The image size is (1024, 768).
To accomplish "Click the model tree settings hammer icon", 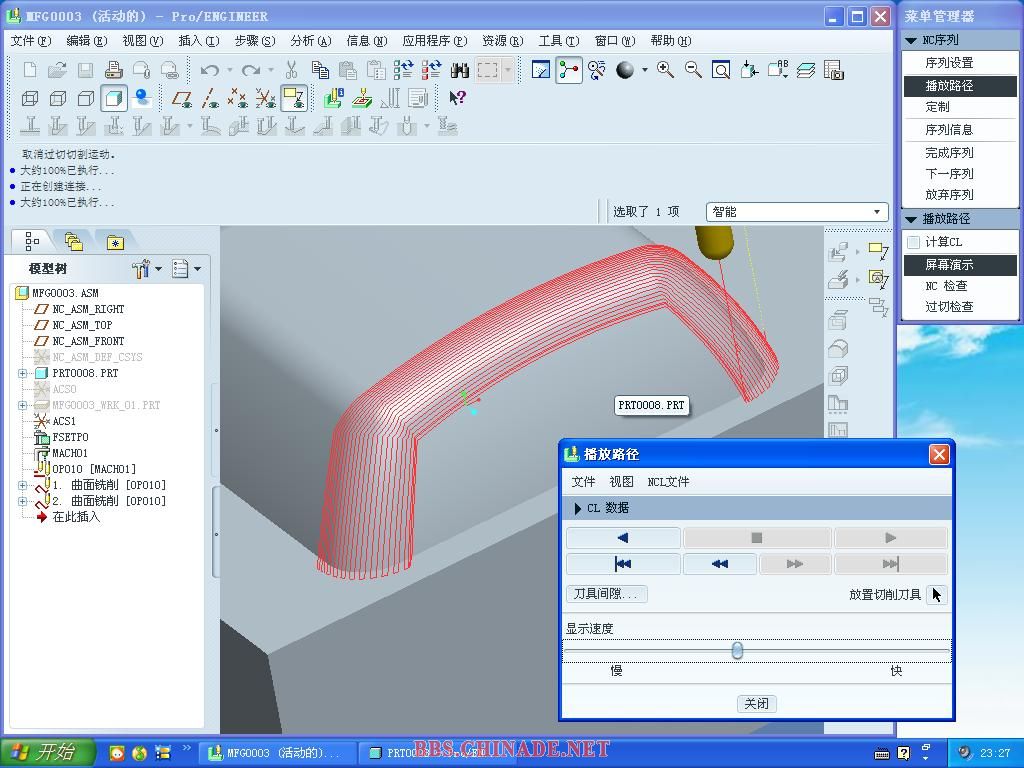I will (x=140, y=268).
